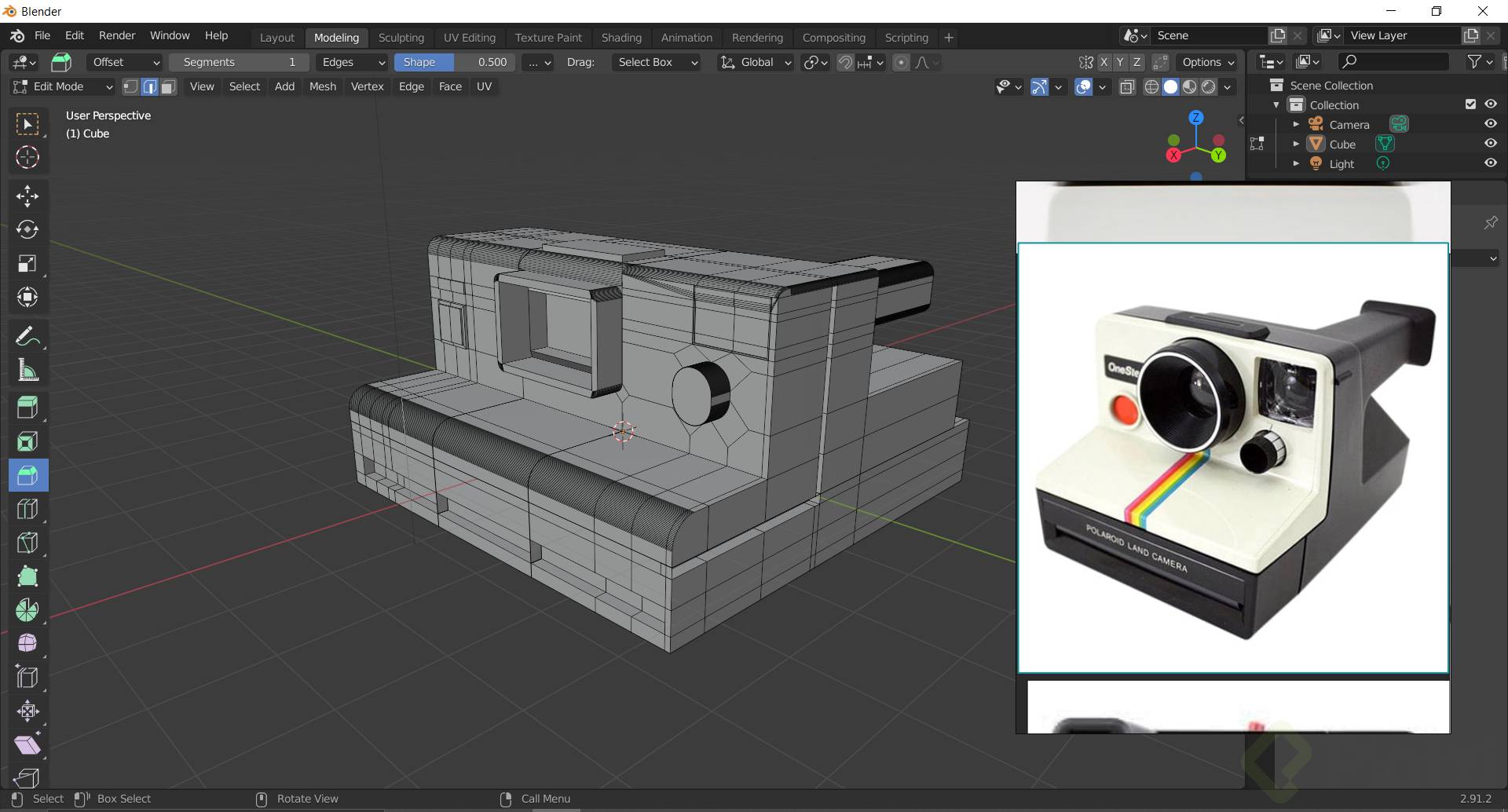
Task: Pick the Measure tool
Action: coord(27,371)
